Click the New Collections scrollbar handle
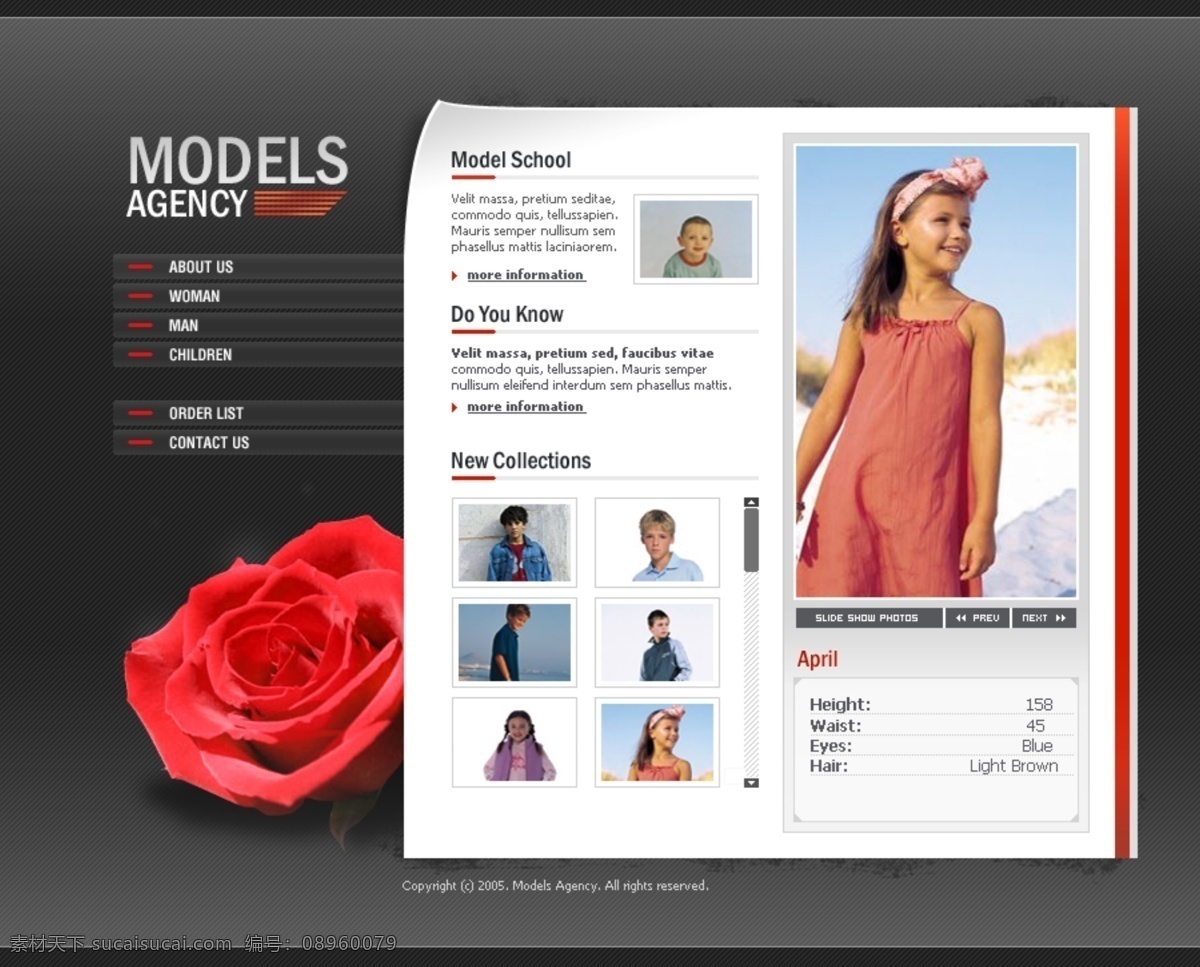Screen dimensions: 1200x967 tap(752, 540)
